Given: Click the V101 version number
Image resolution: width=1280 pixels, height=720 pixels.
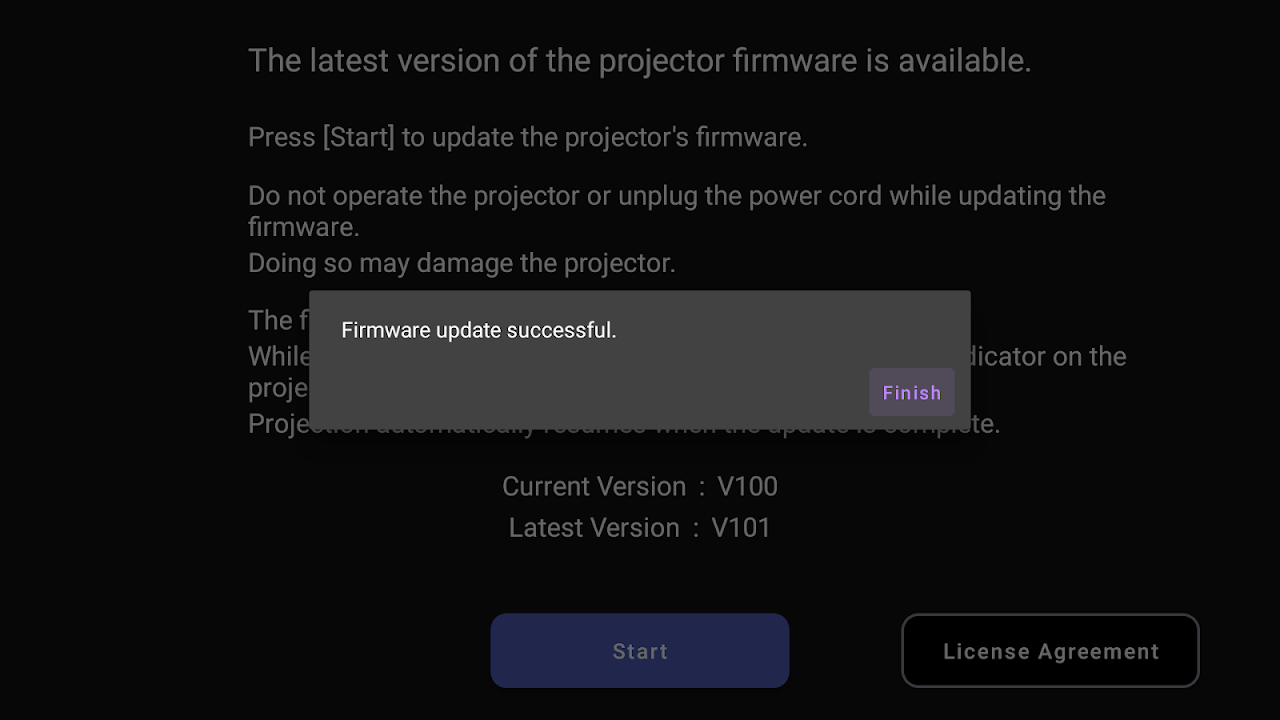Looking at the screenshot, I should click(x=741, y=528).
